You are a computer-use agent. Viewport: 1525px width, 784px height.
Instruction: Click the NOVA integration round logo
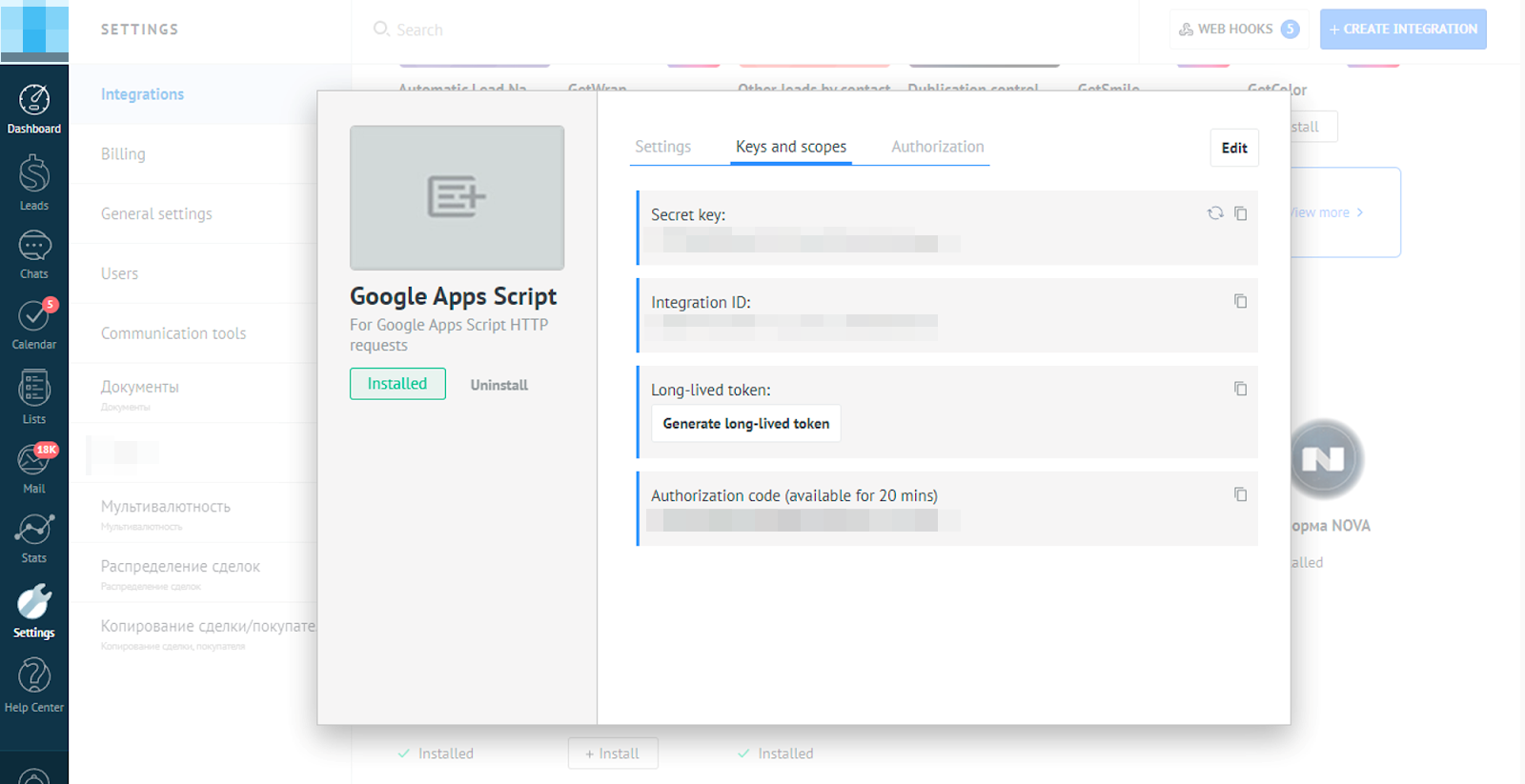[x=1323, y=459]
